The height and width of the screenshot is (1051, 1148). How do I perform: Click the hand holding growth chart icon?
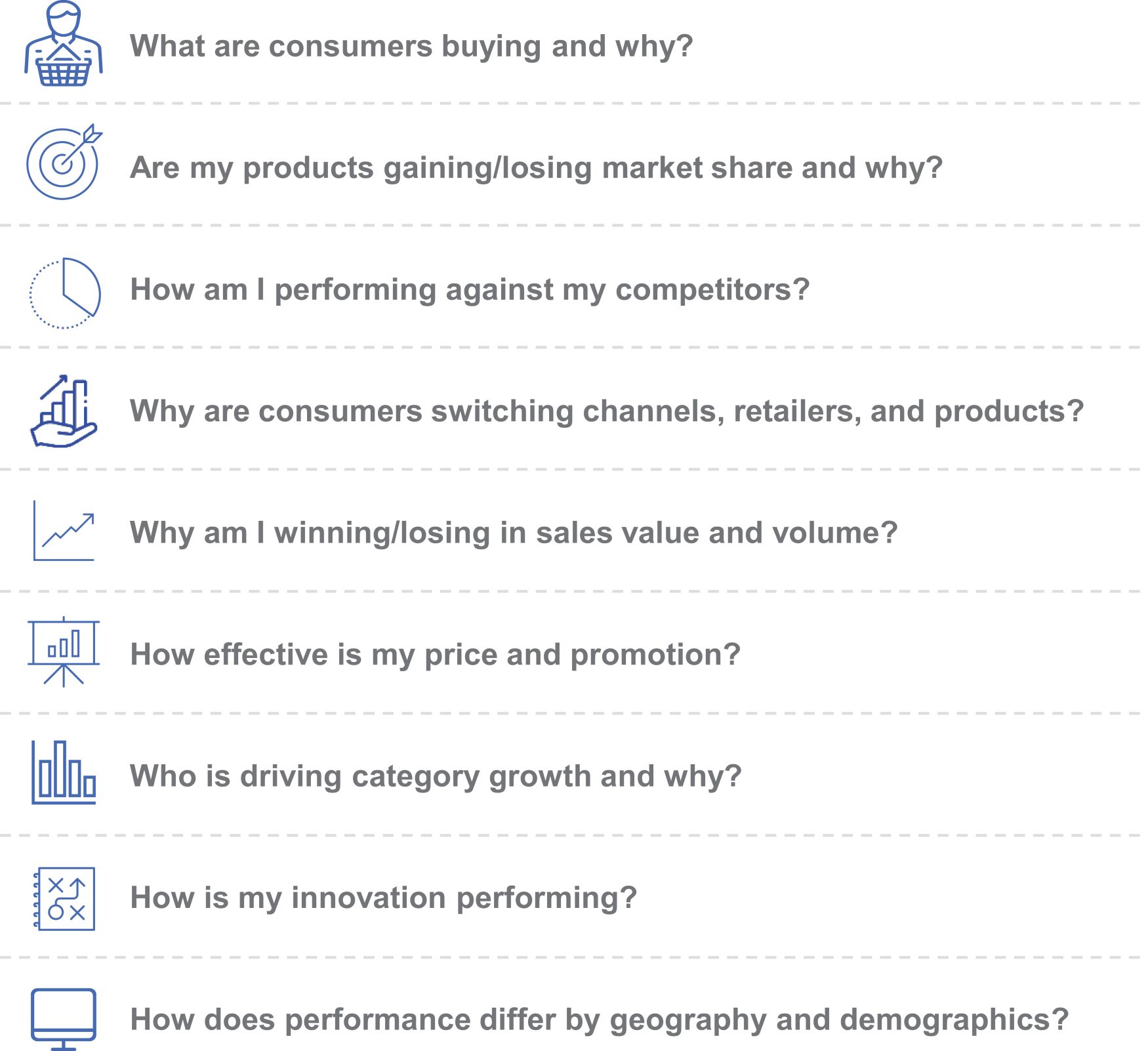click(x=64, y=411)
